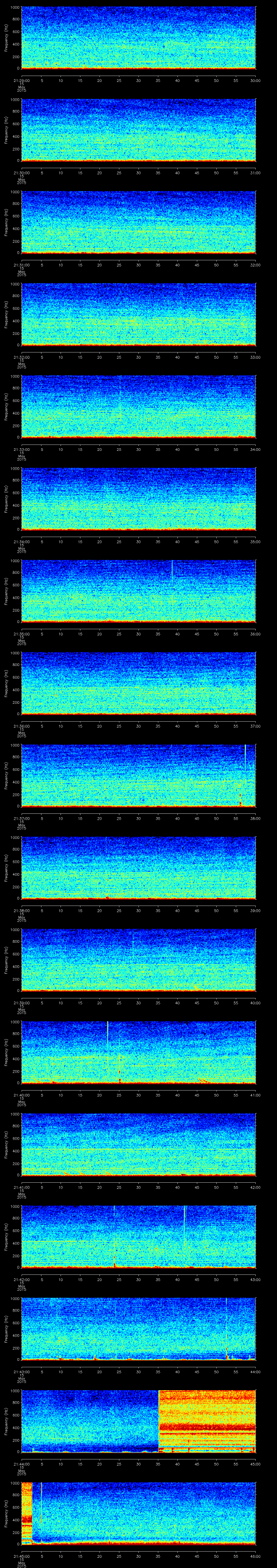Click the "1000" frequency tick in 21:29 panel
Viewport: 277px width, 1568px height.
point(15,8)
